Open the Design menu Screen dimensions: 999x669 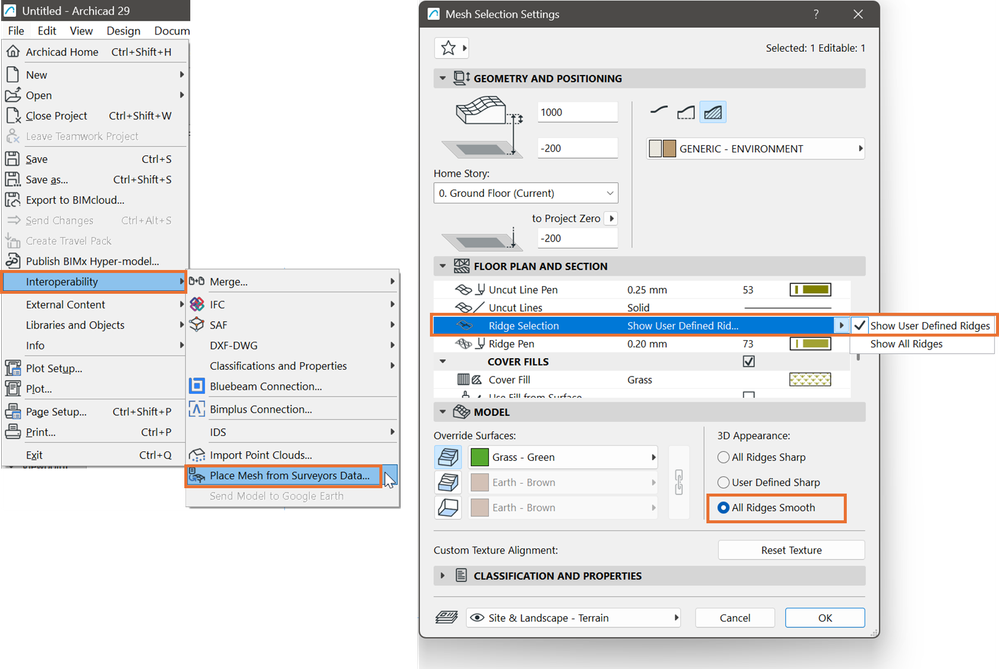(x=124, y=31)
